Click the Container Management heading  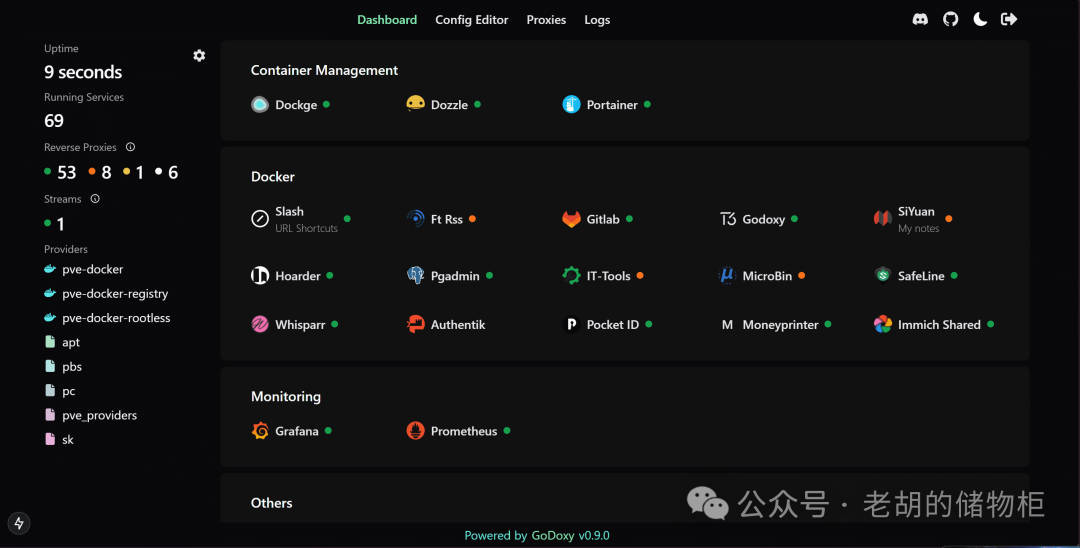tap(324, 70)
